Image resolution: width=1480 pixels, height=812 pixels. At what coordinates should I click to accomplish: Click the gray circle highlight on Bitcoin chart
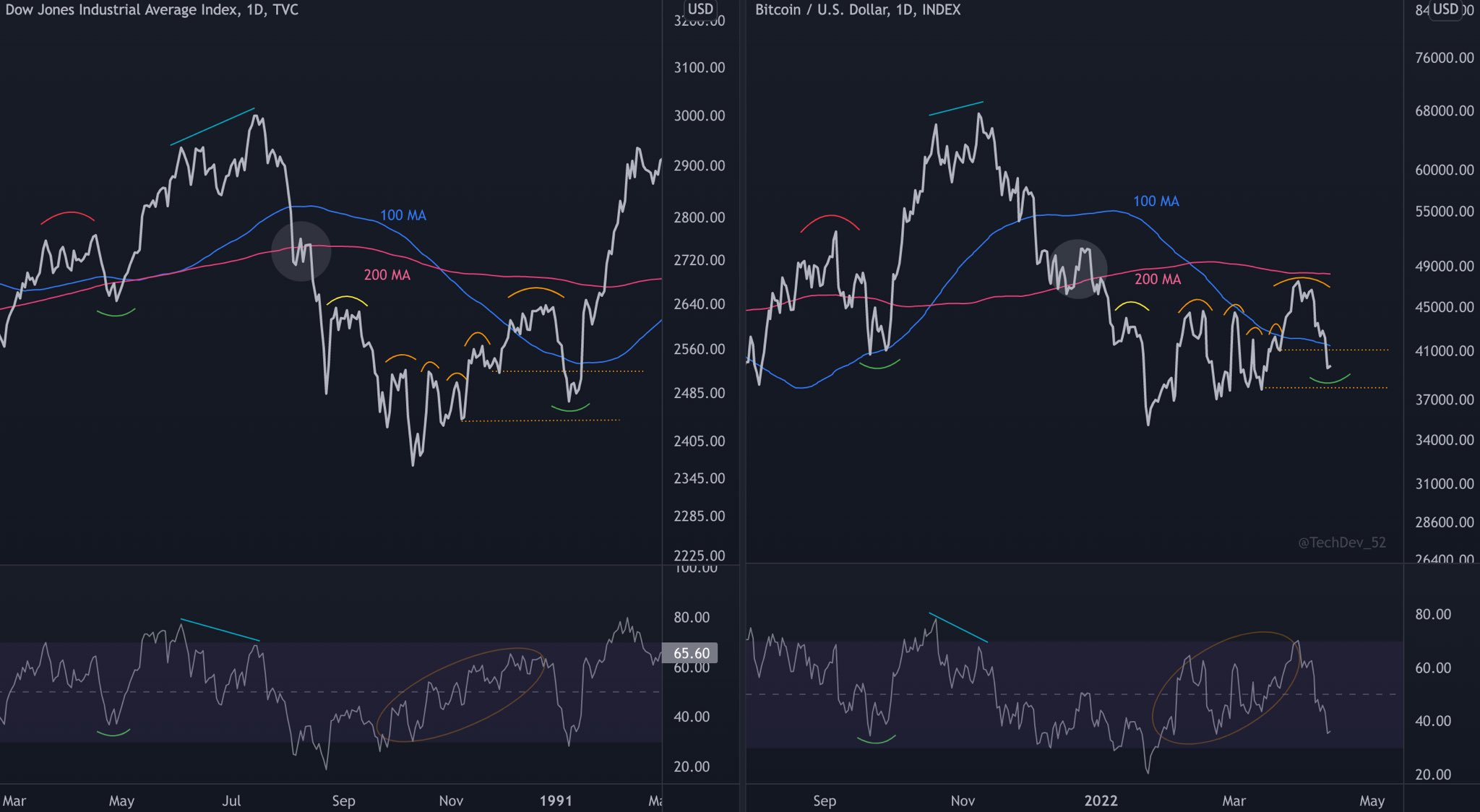pos(1077,269)
